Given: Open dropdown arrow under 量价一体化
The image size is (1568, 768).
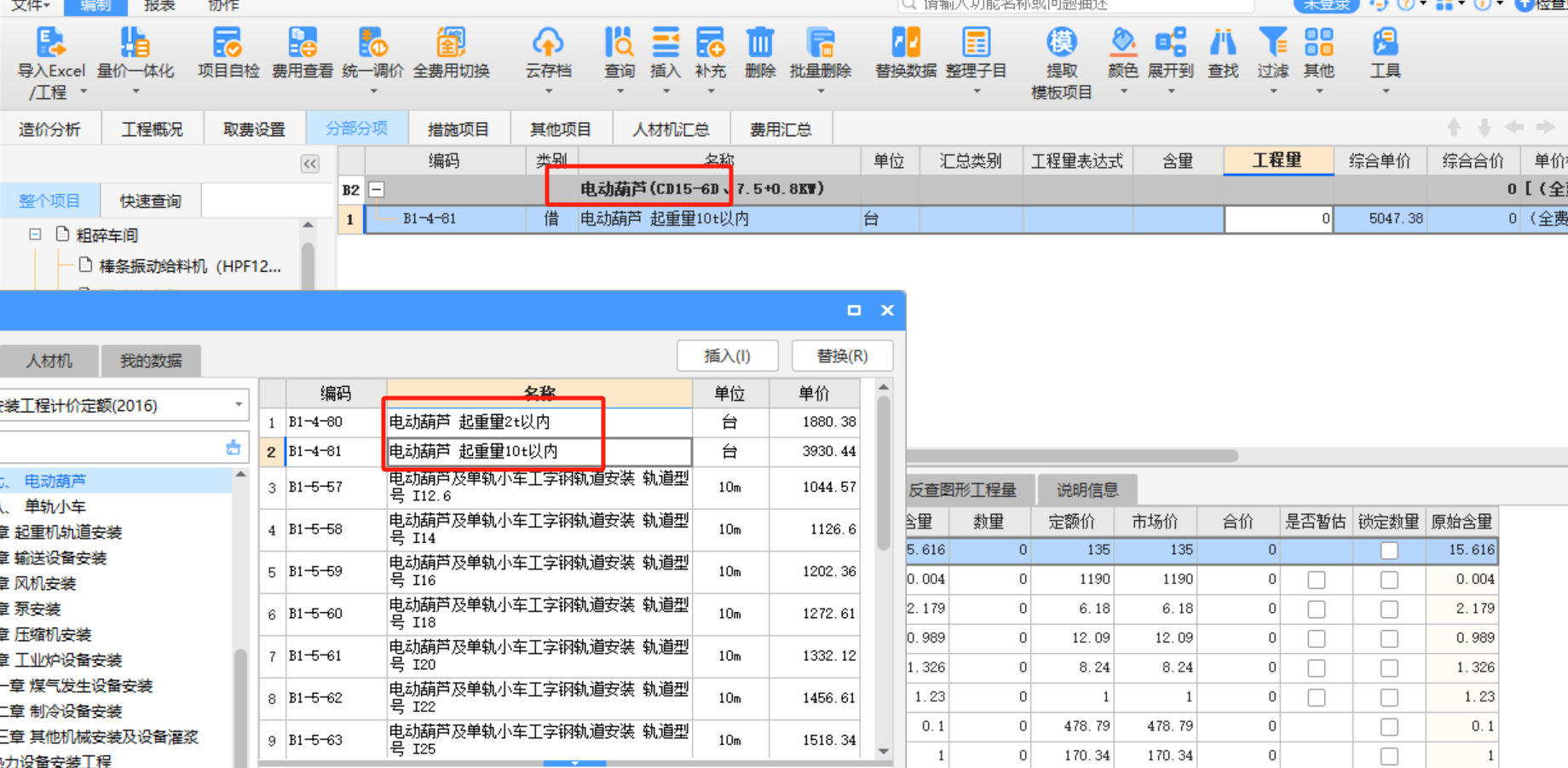Looking at the screenshot, I should pos(135,91).
